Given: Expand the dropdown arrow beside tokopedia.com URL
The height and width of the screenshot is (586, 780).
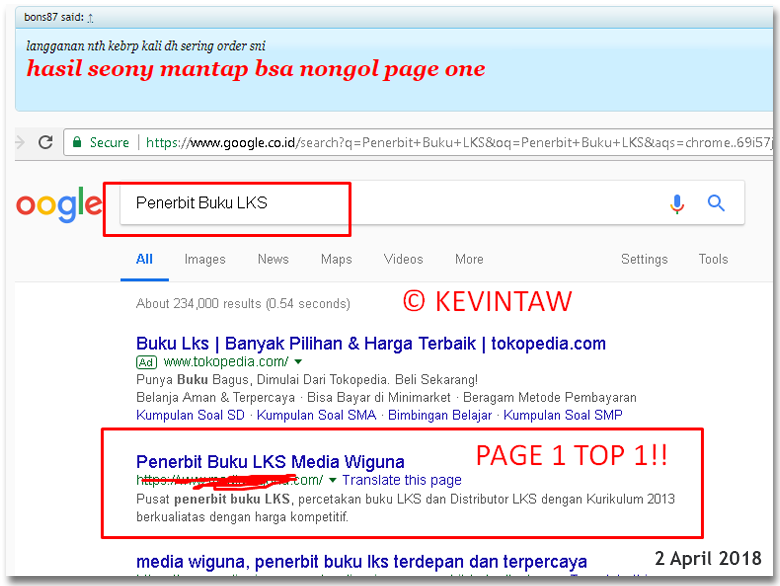Looking at the screenshot, I should click(298, 362).
